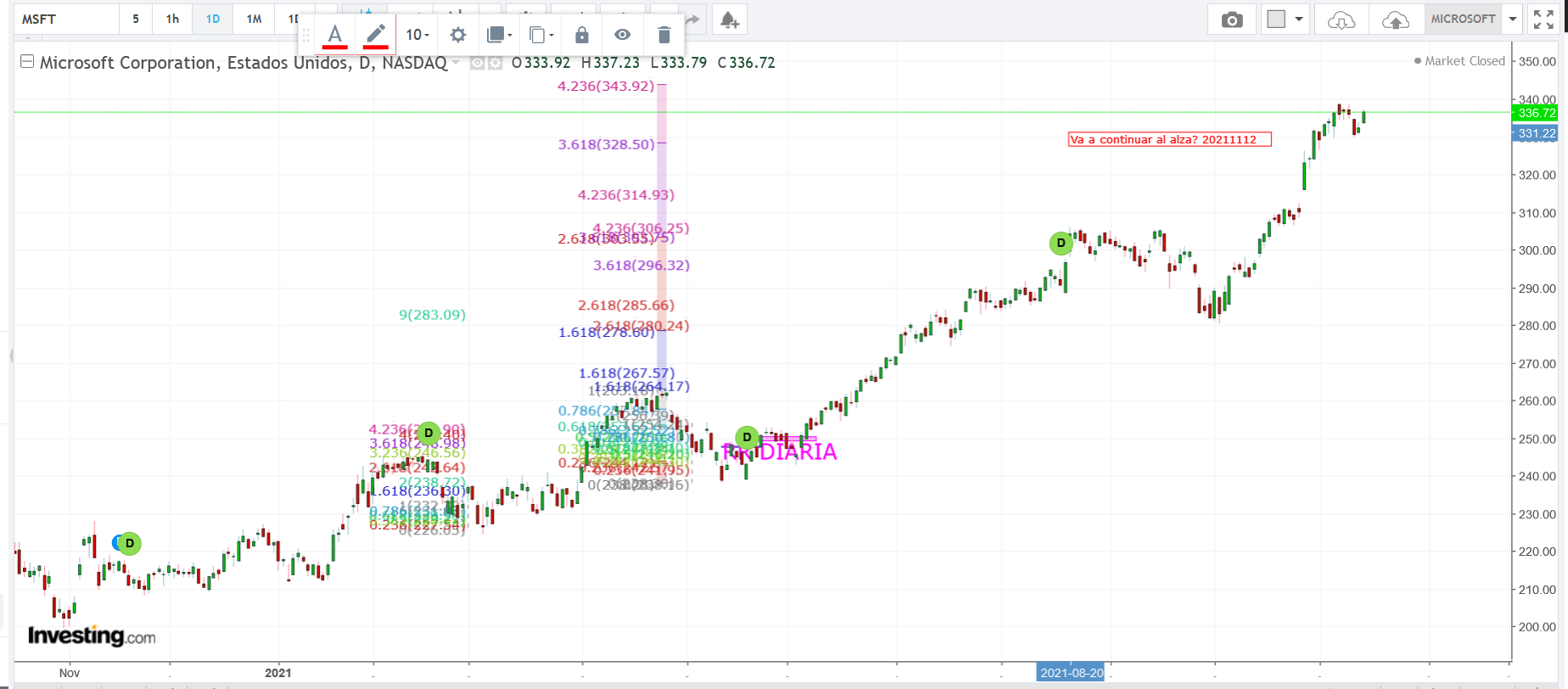
Task: Click the Investing.com logo
Action: [x=92, y=636]
